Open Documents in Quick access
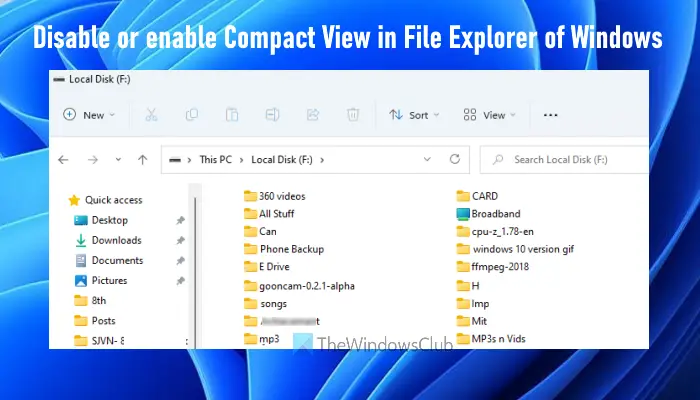 click(x=109, y=260)
